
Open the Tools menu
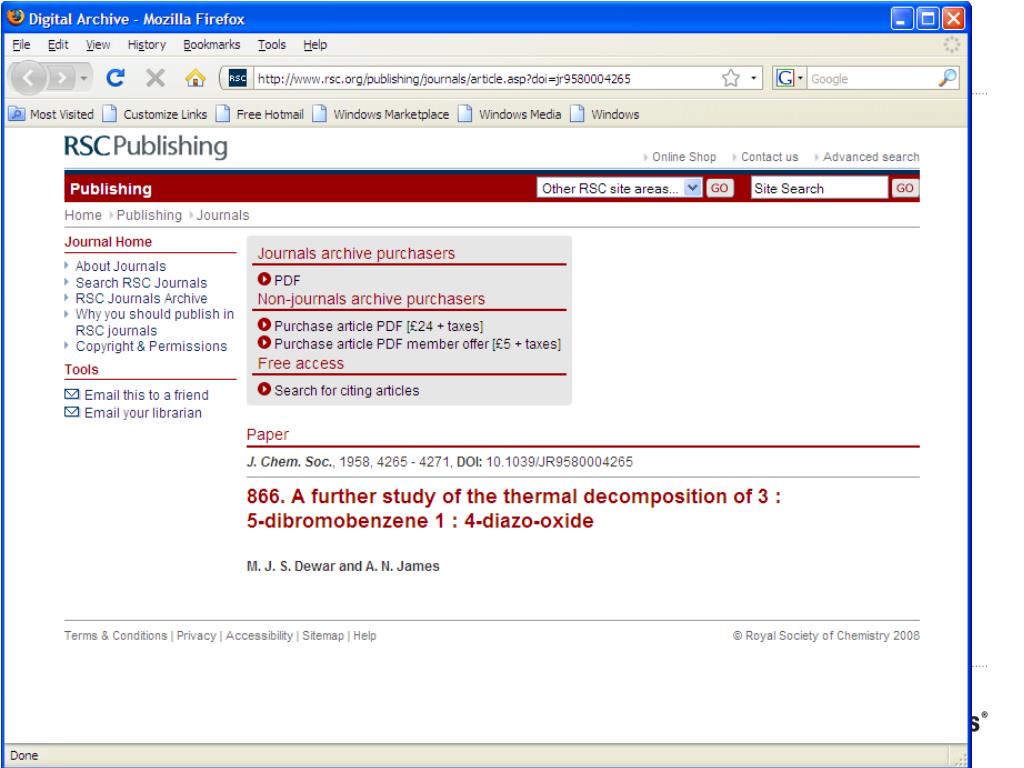pos(272,44)
